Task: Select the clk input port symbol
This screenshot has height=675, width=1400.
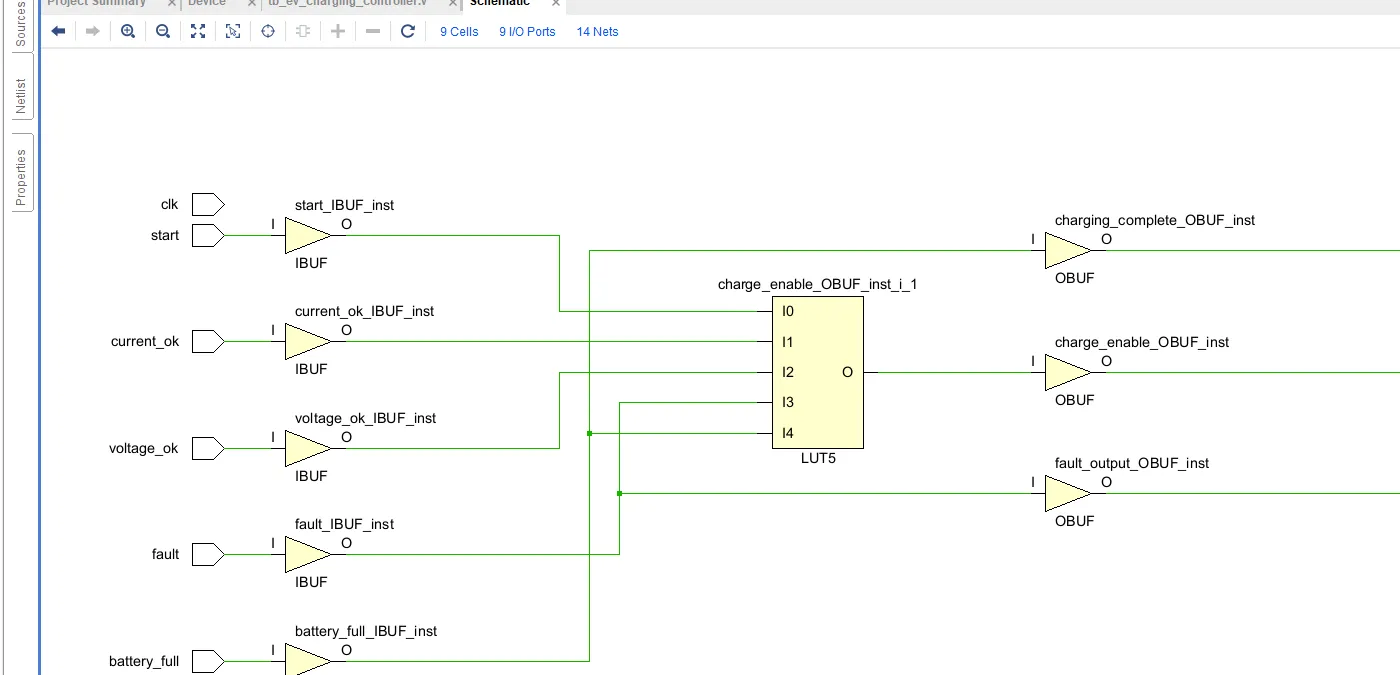Action: point(208,205)
